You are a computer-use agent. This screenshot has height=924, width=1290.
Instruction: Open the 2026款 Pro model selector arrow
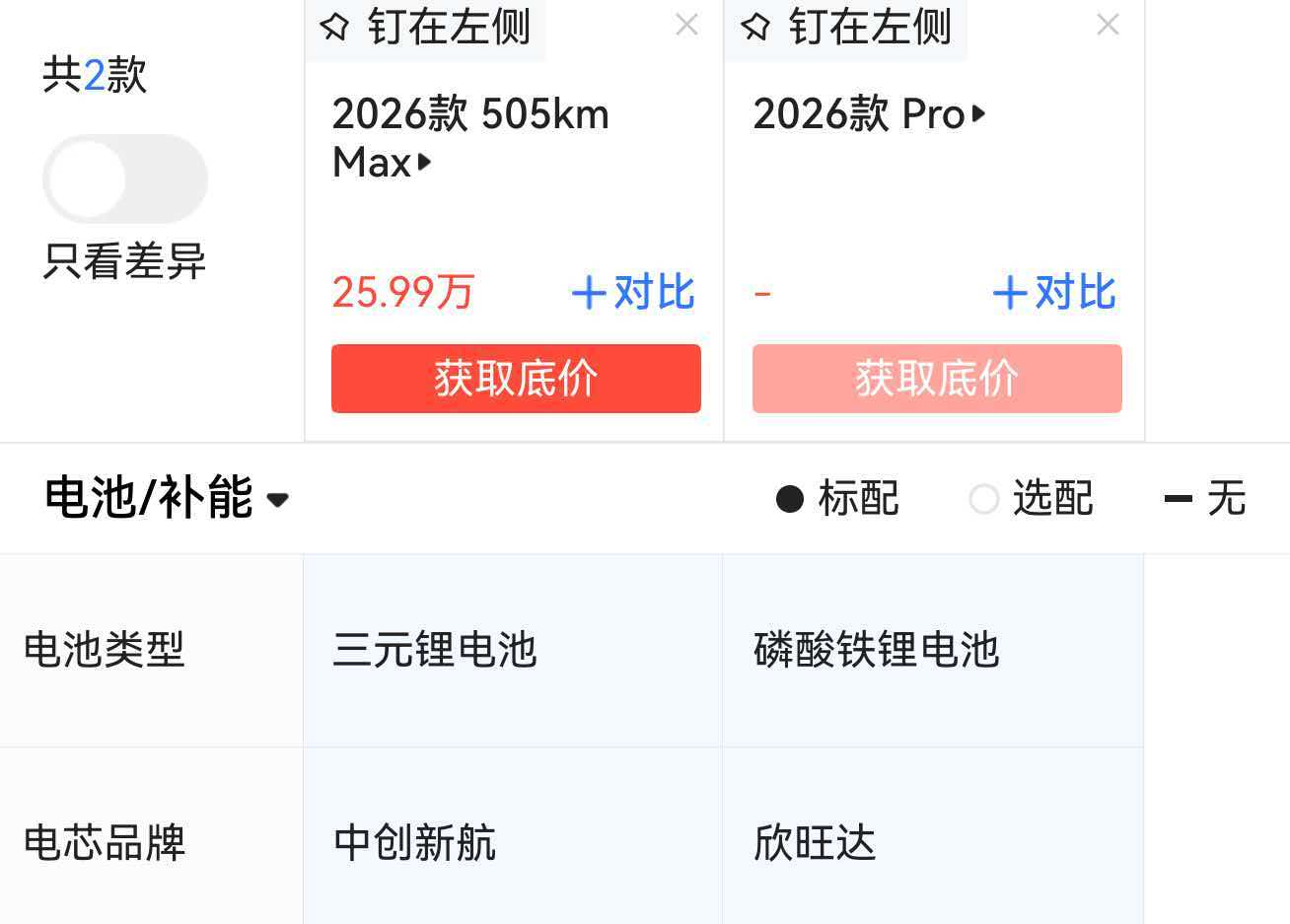[978, 113]
